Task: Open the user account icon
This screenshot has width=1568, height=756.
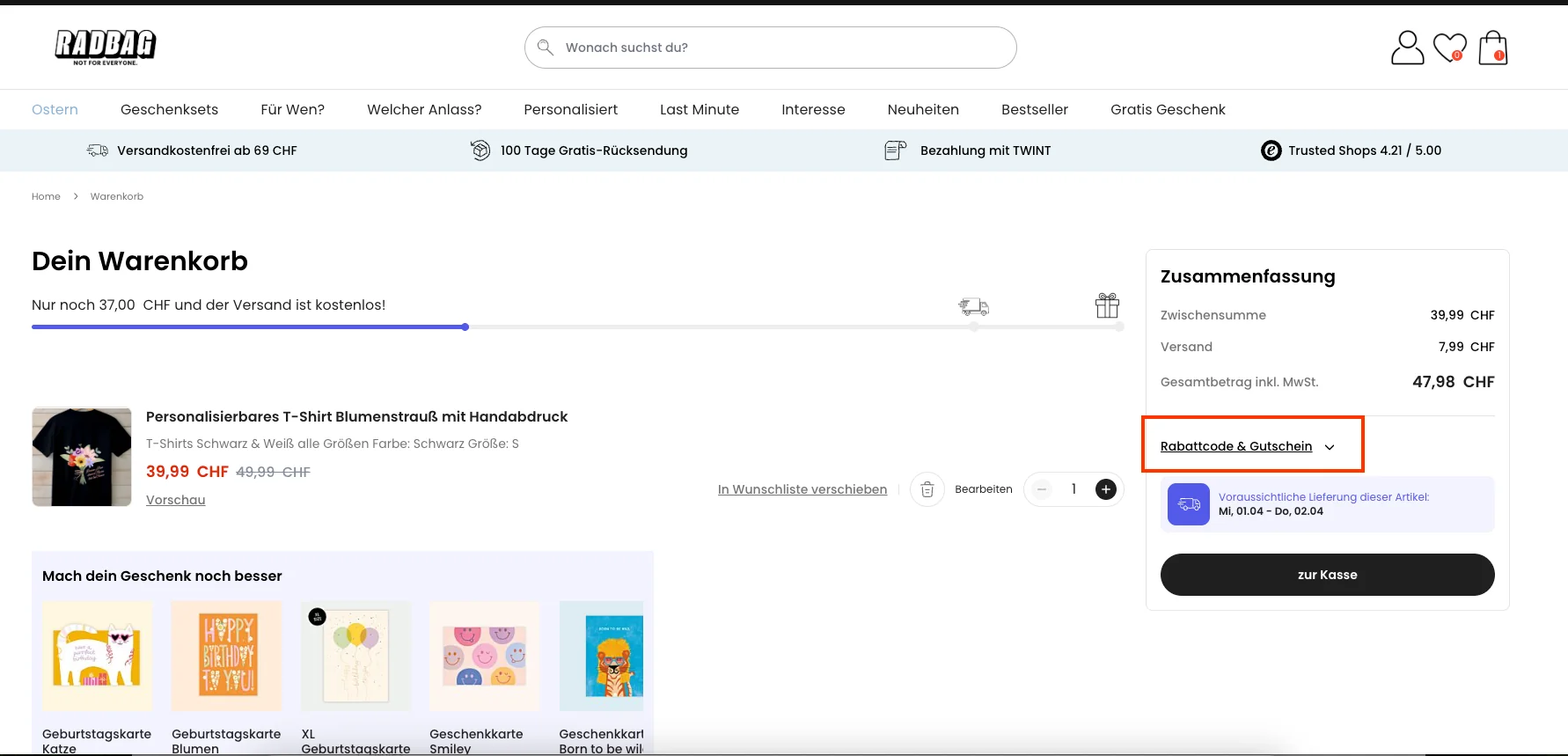Action: pos(1407,48)
